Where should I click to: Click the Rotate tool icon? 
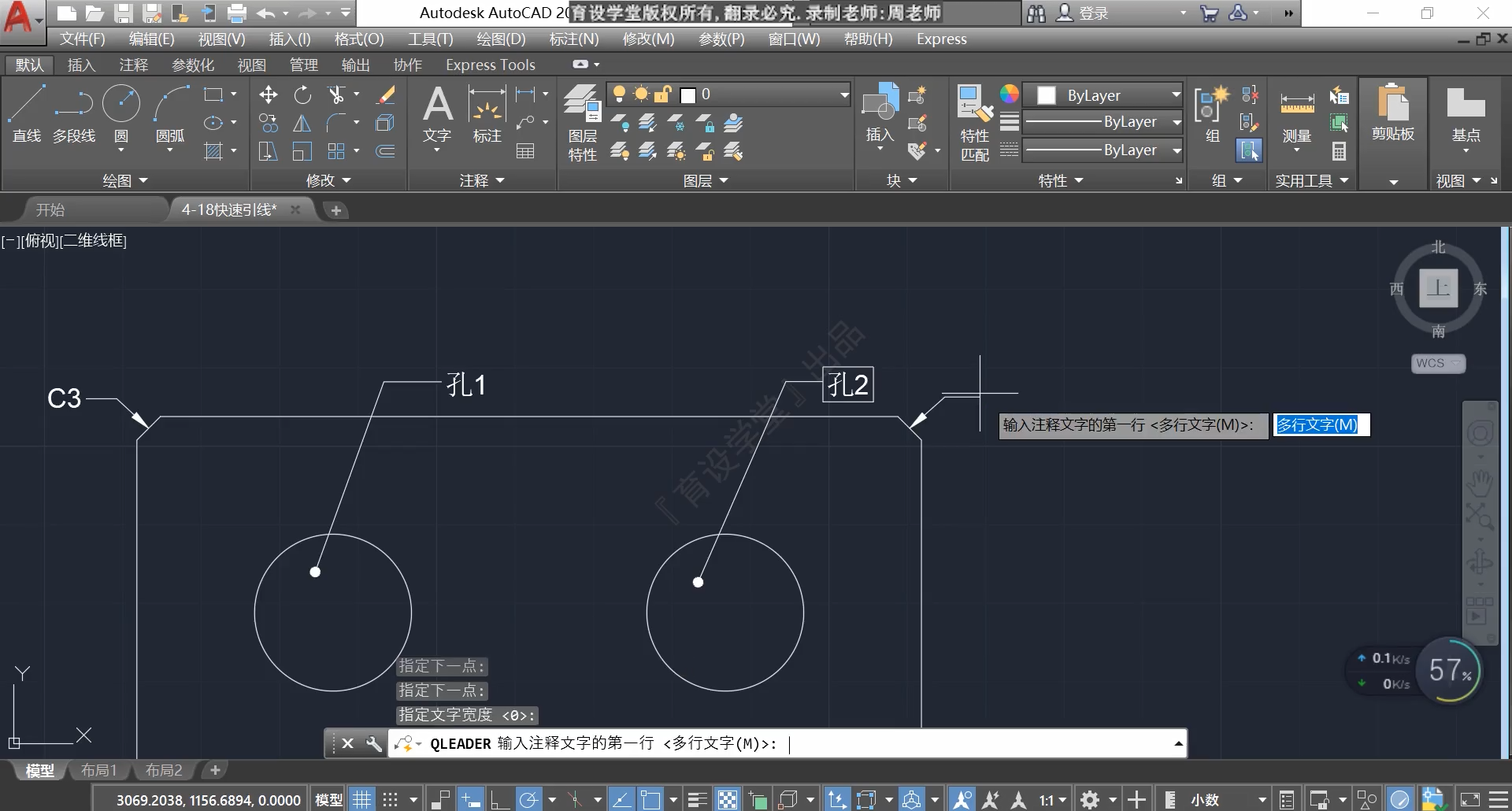pyautogui.click(x=302, y=95)
